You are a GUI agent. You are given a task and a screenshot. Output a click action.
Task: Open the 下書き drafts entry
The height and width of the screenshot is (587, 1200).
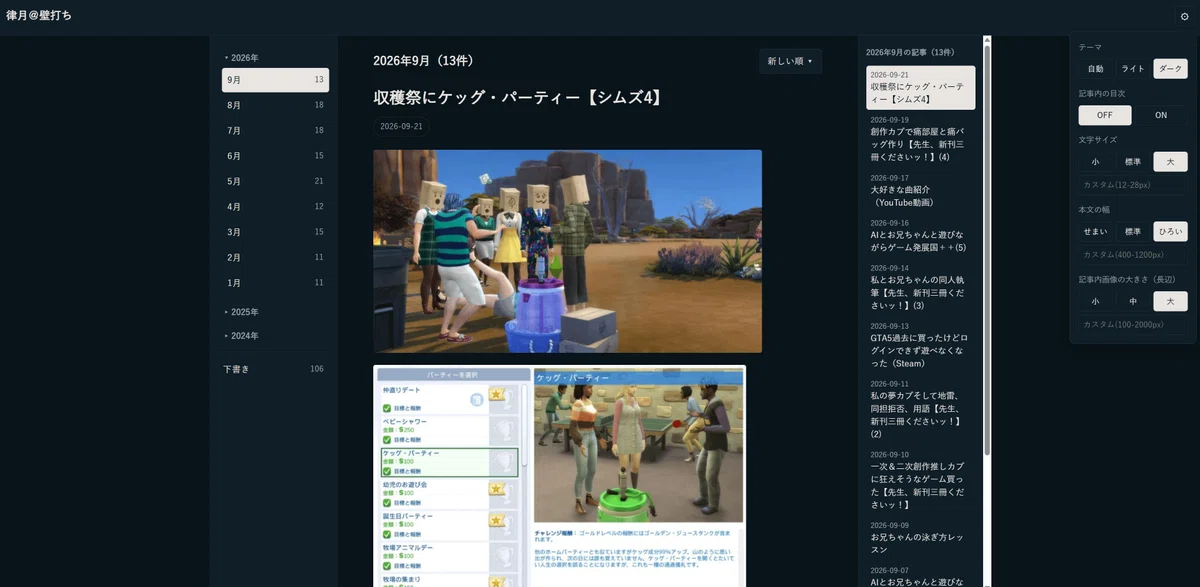coord(275,369)
